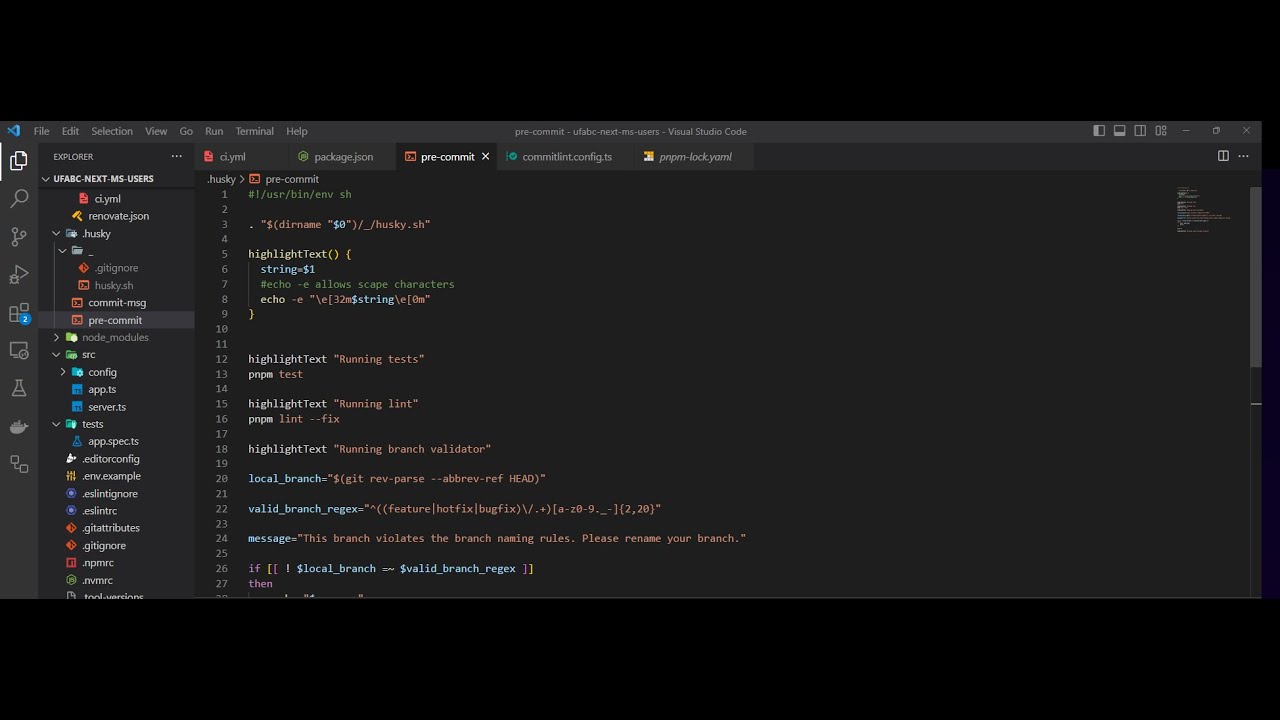Image resolution: width=1280 pixels, height=720 pixels.
Task: Toggle bottom panel layout icon
Action: point(1119,131)
